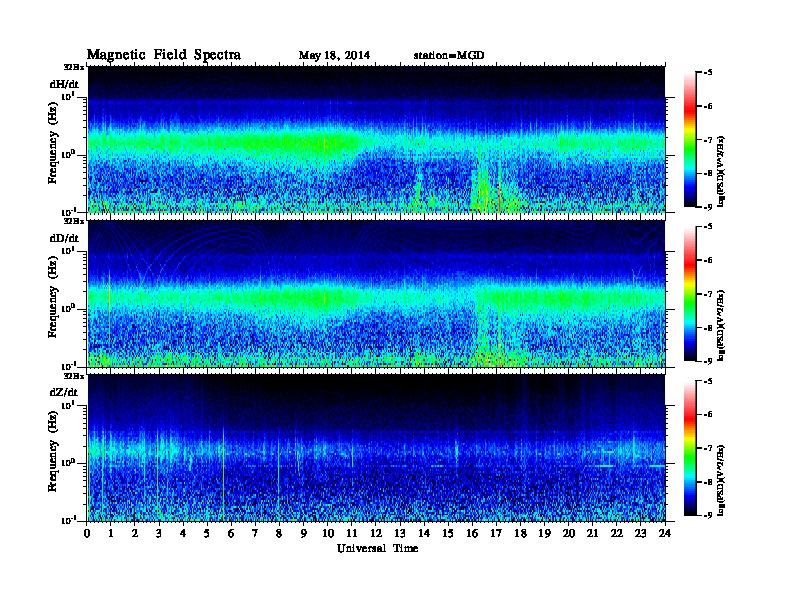This screenshot has width=792, height=612.
Task: Click hour tick label "3" on the time axis
Action: (159, 533)
